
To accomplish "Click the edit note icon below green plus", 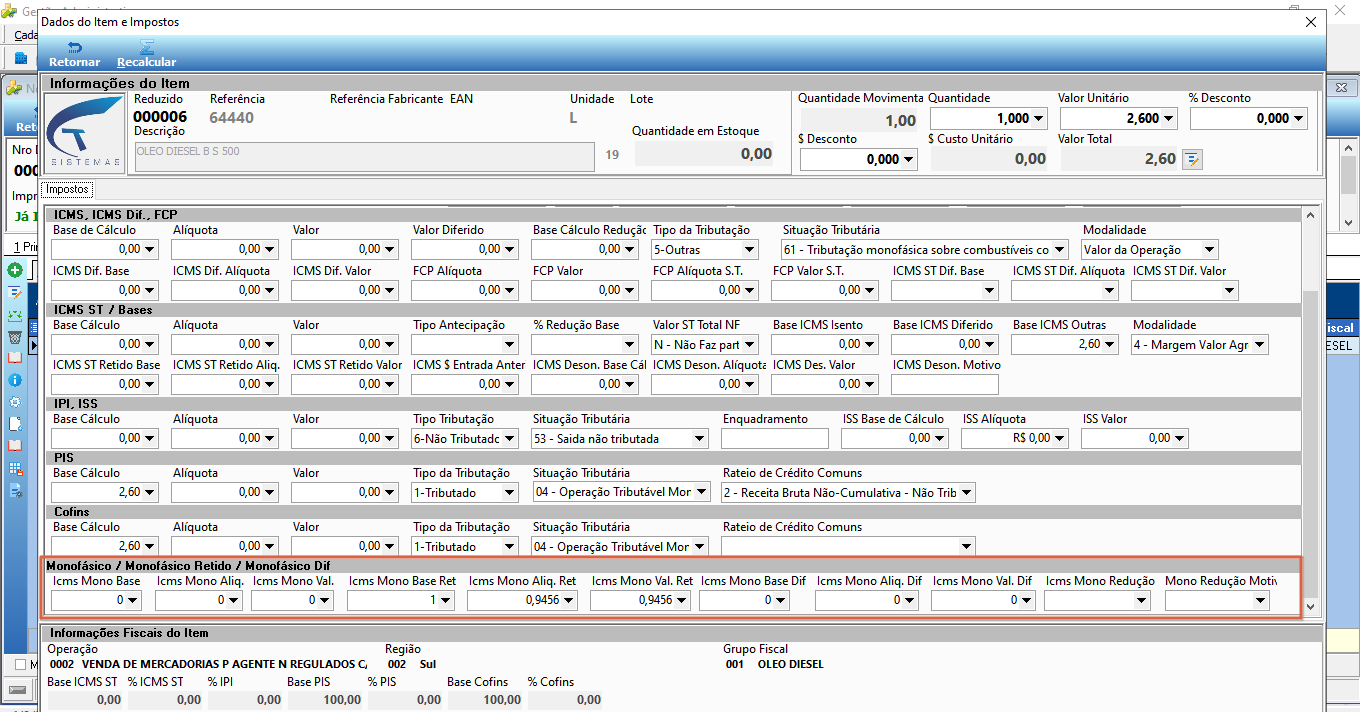I will [x=15, y=292].
